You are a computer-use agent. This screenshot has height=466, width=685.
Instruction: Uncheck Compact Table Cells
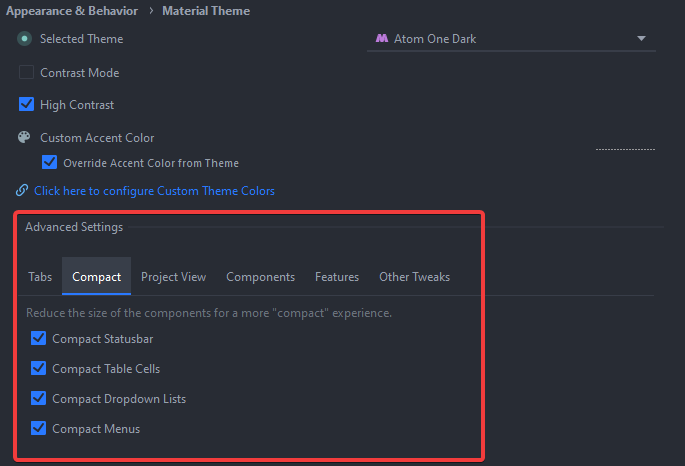39,369
